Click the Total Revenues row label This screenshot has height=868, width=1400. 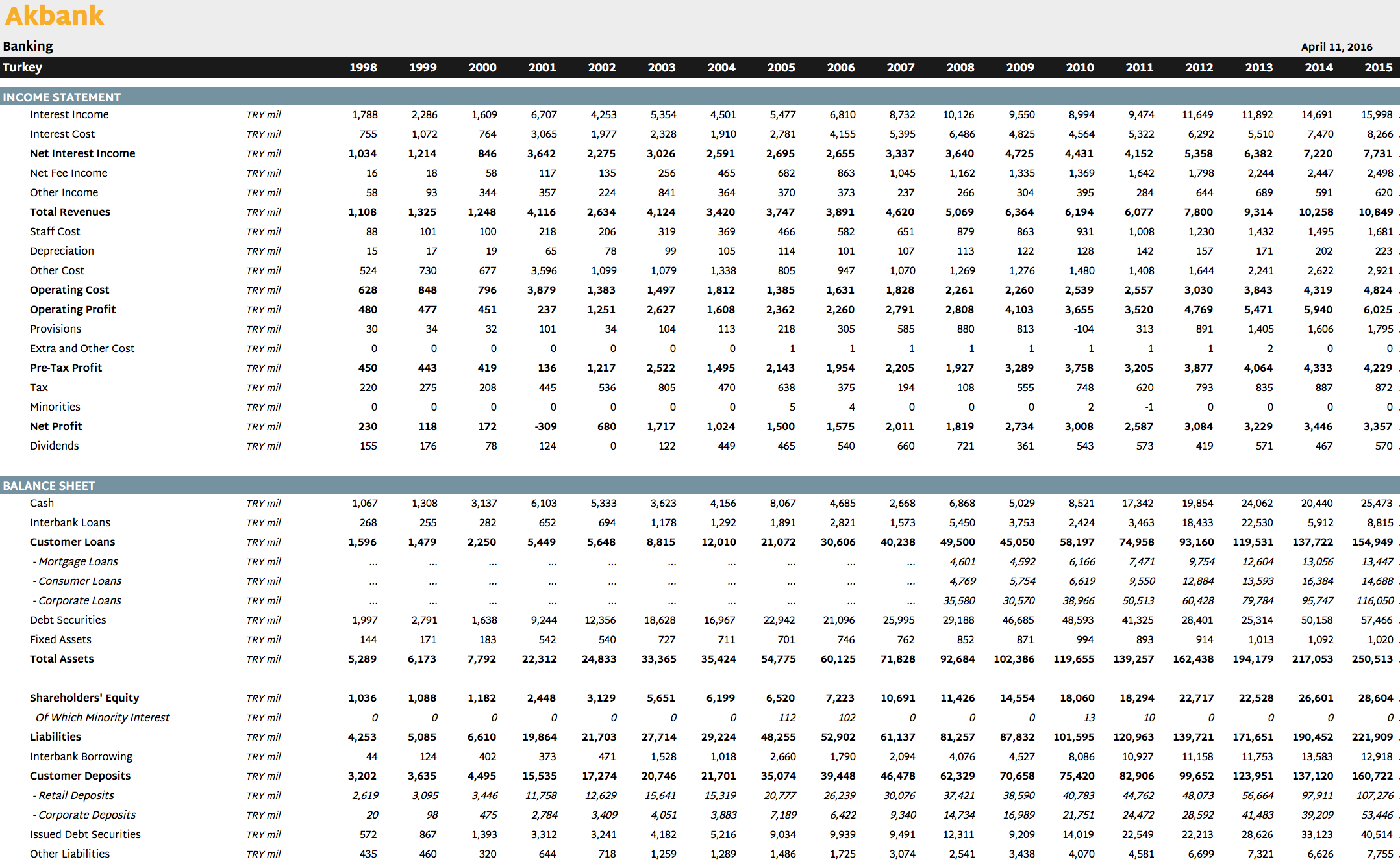70,212
